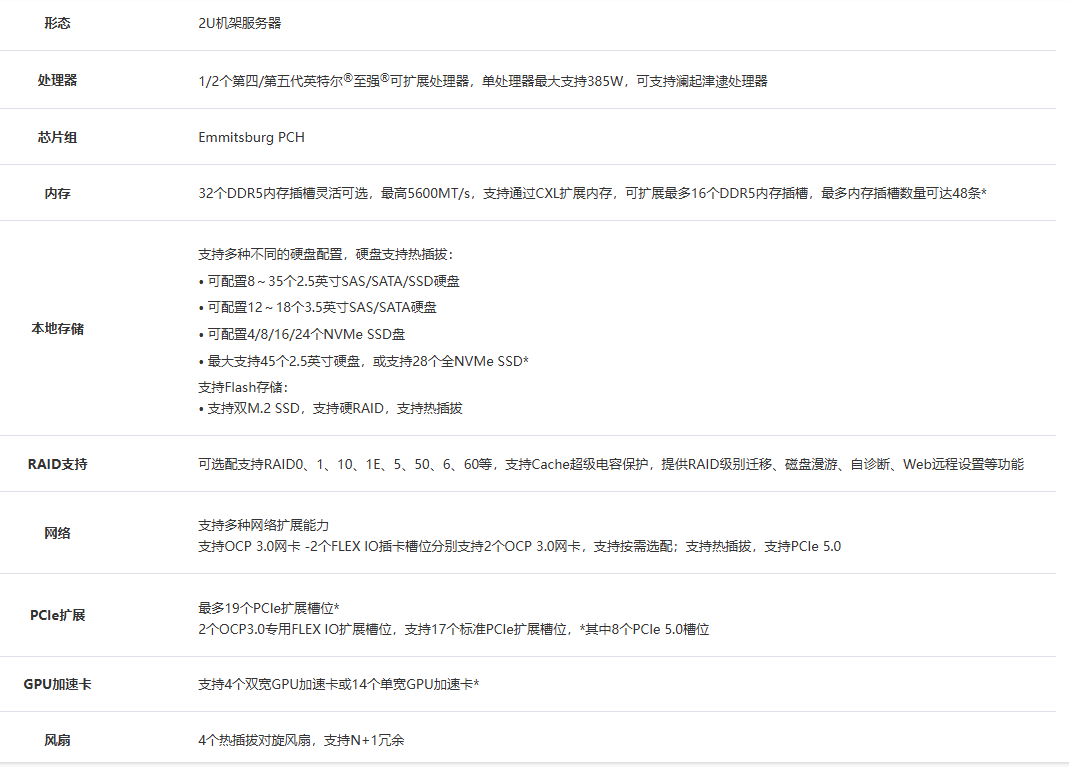The image size is (1069, 767).
Task: Click the RAID0、1、10 levels description
Action: click(x=611, y=464)
